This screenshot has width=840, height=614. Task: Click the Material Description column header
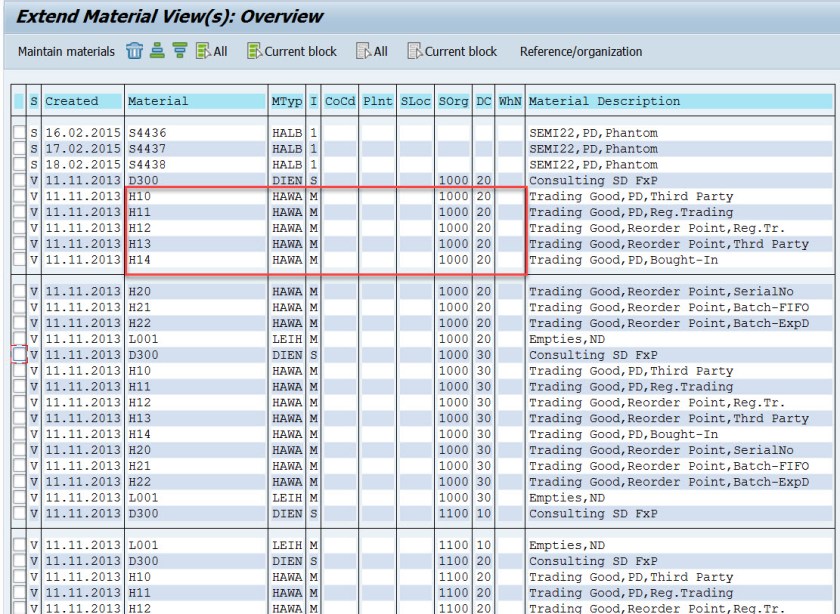click(604, 101)
